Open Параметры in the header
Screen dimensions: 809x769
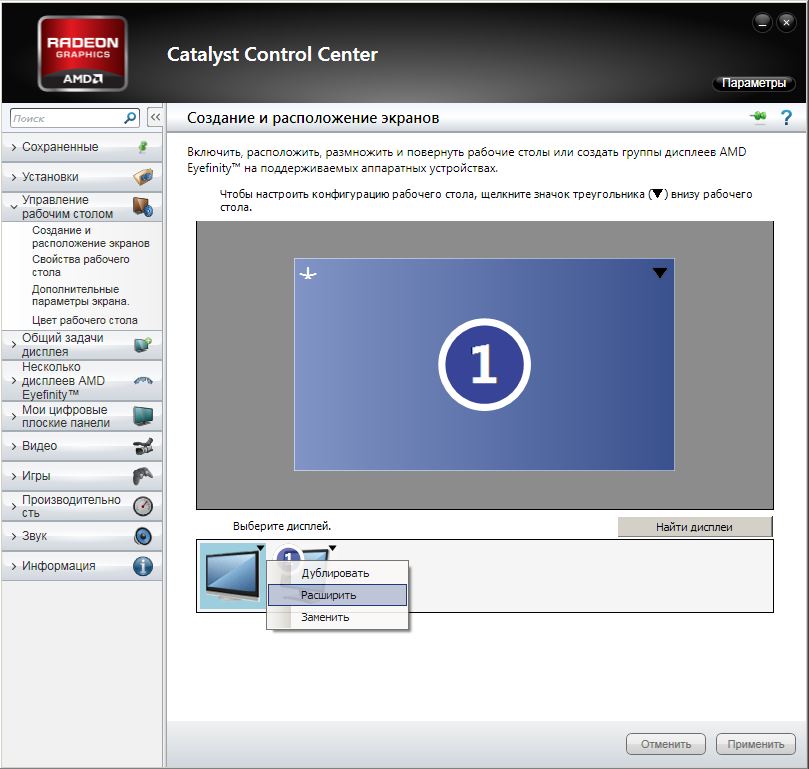753,83
